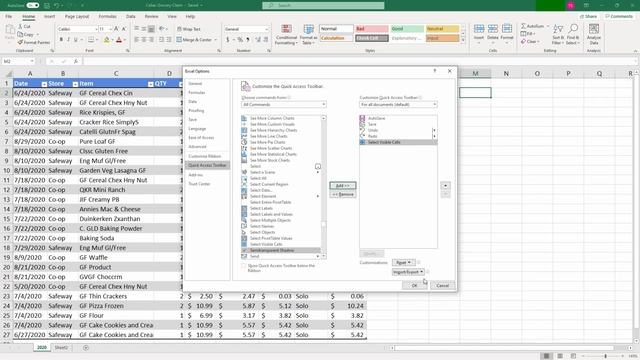Click the Search box in title bar
This screenshot has width=640, height=360.
(323, 5)
